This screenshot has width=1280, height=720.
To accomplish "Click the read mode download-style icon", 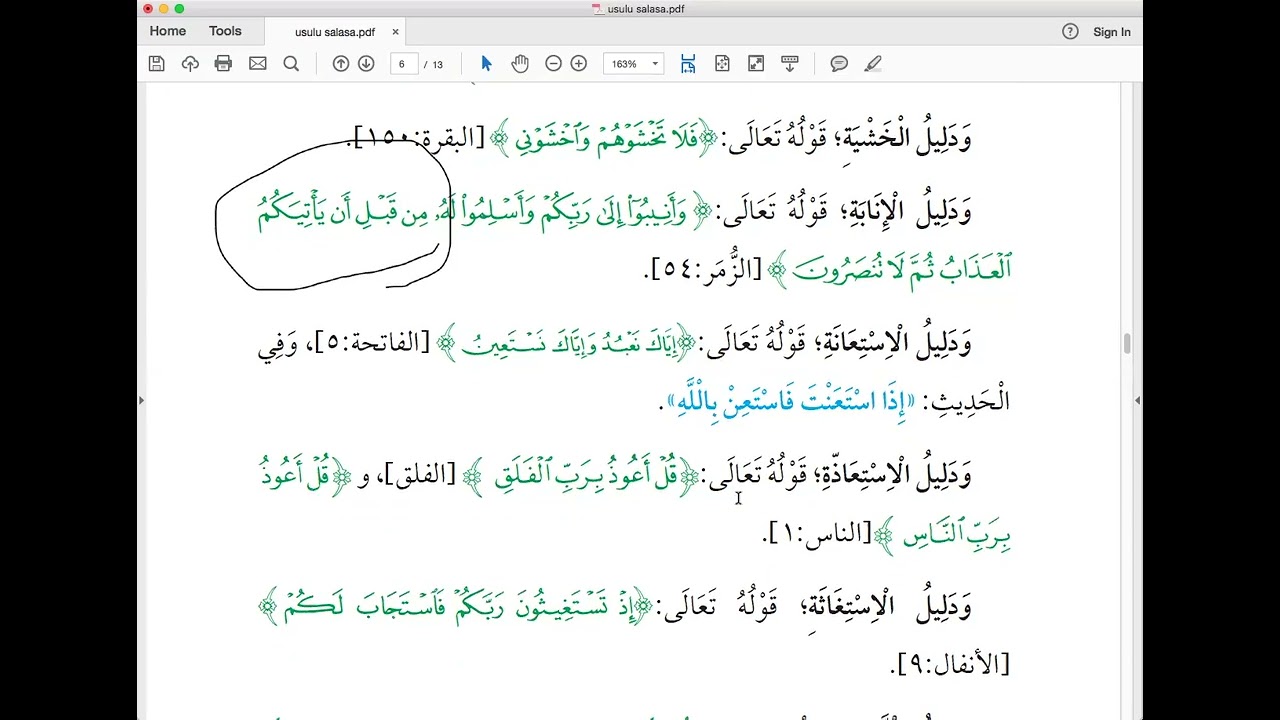I will tap(790, 64).
